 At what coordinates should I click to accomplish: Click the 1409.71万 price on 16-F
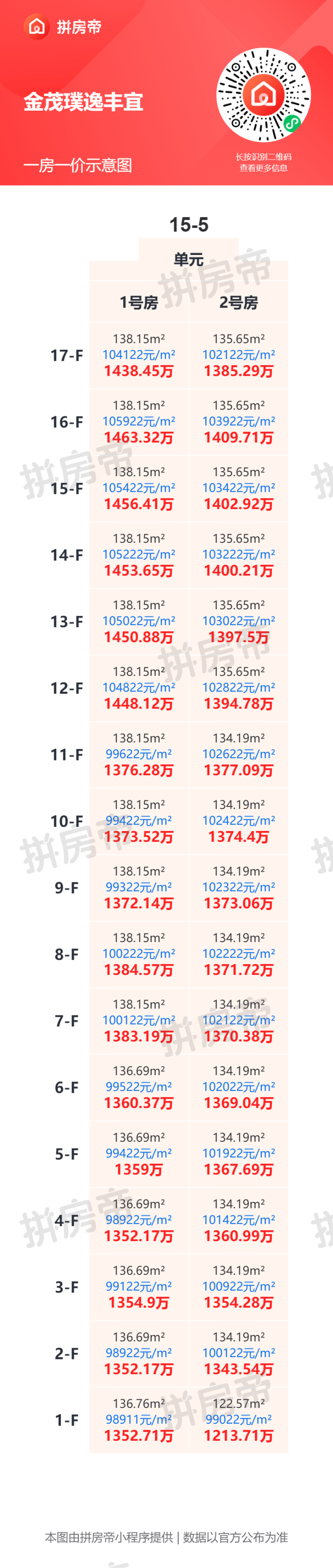(x=238, y=437)
